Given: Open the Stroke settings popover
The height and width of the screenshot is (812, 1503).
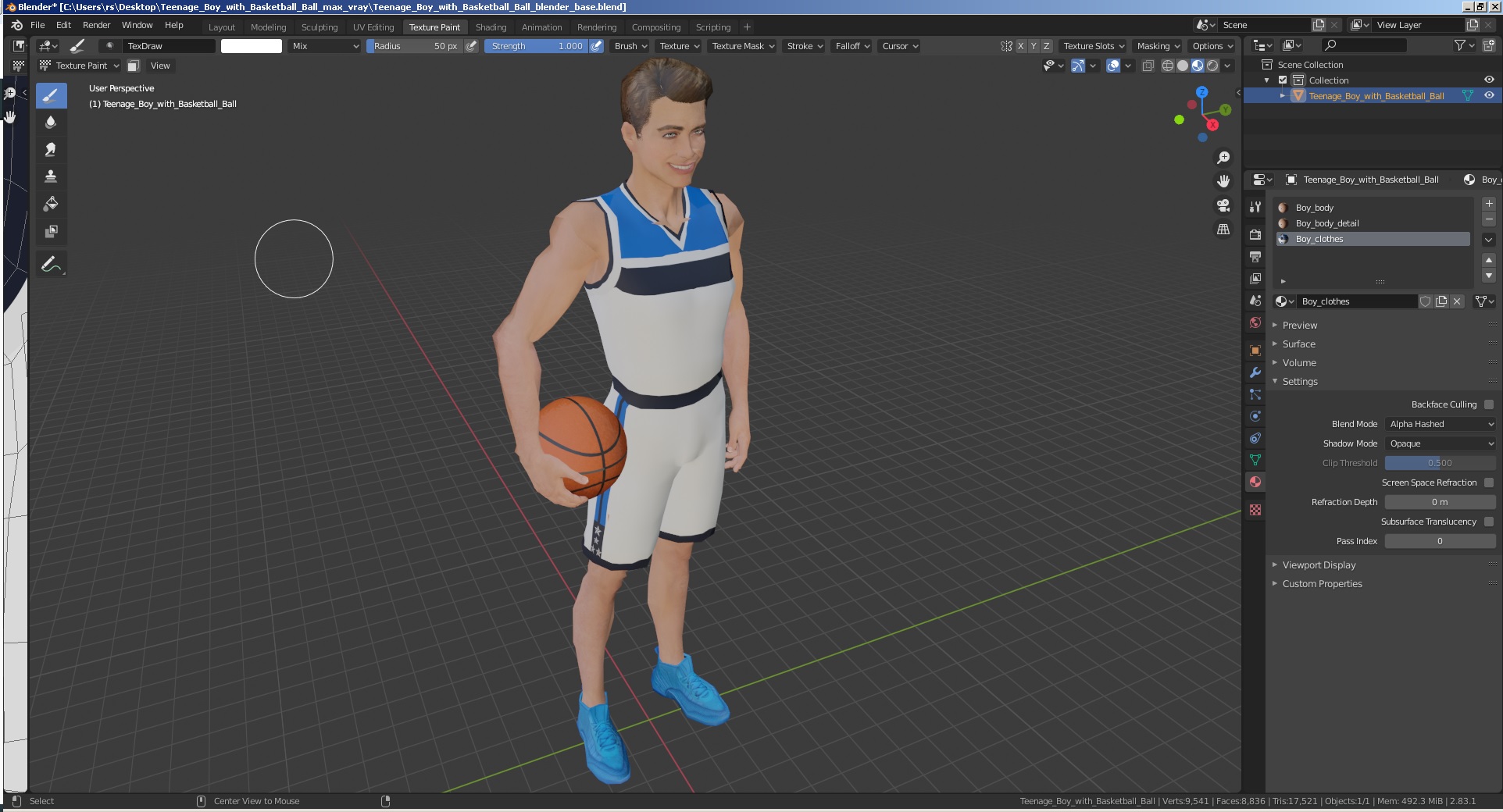Looking at the screenshot, I should (804, 46).
